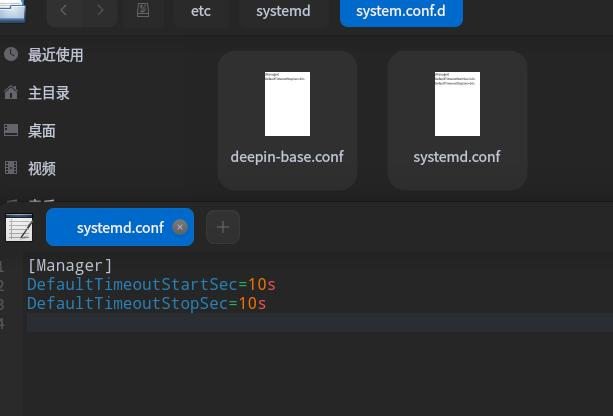Image resolution: width=613 pixels, height=416 pixels.
Task: Click the DefaultTimeoutStopSec=10s line
Action: tap(147, 304)
